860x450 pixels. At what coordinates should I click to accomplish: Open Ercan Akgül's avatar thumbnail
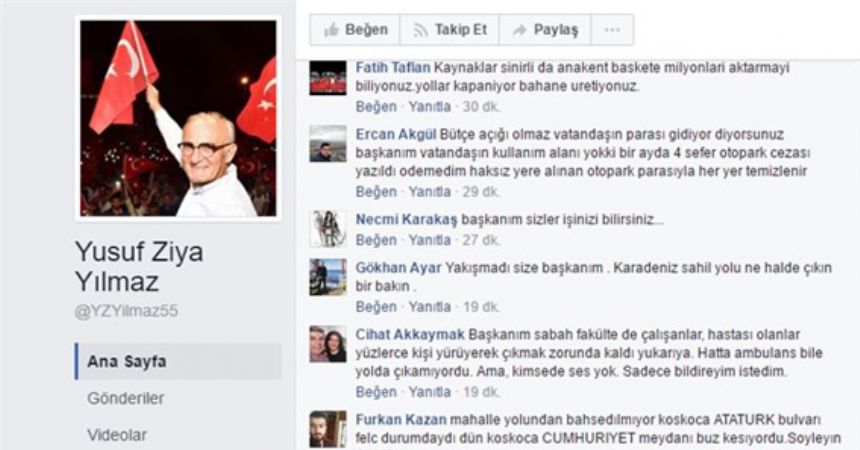[328, 144]
